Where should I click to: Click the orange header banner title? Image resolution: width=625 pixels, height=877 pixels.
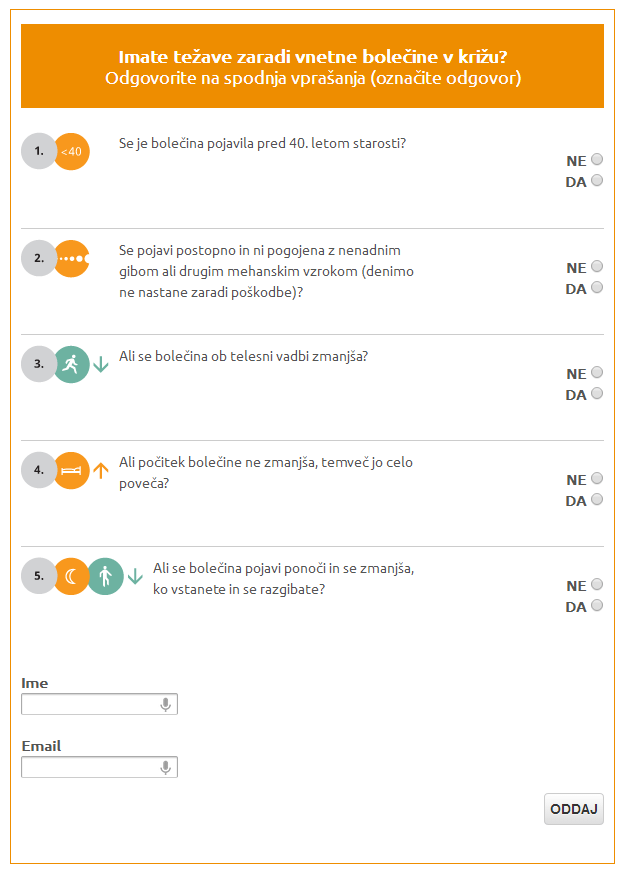(312, 57)
